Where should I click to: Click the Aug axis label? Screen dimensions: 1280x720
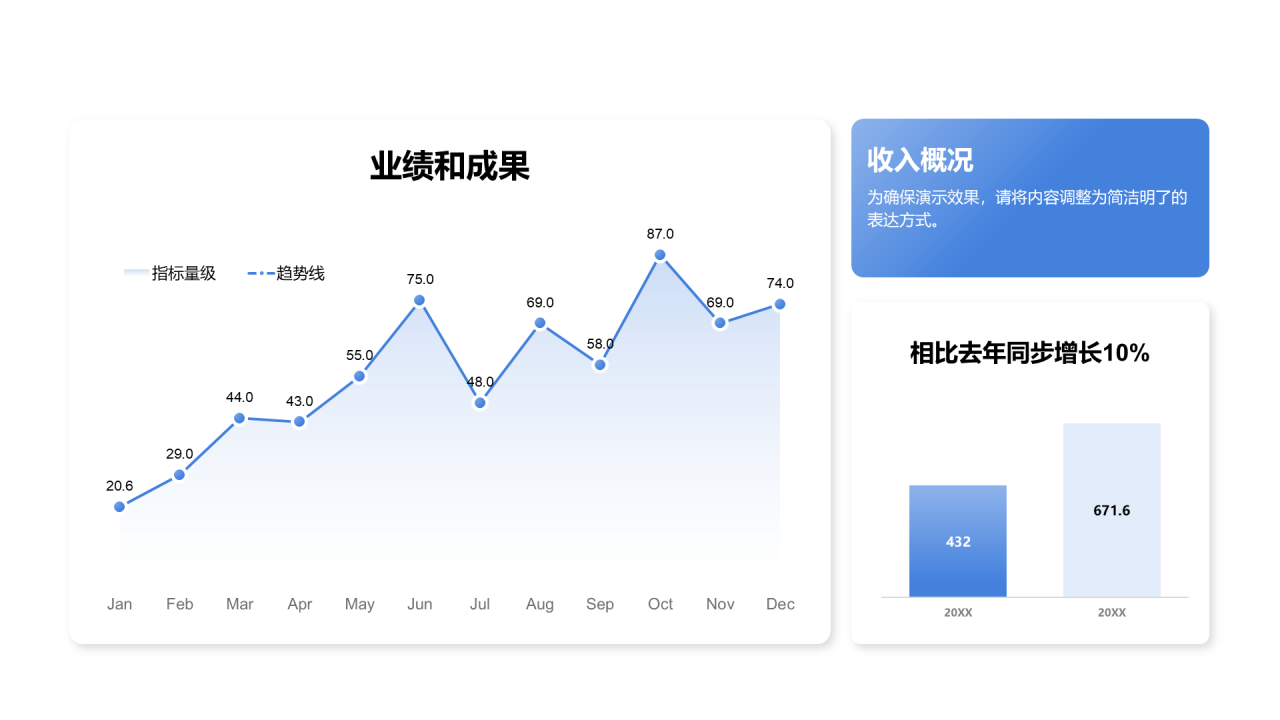coord(540,604)
